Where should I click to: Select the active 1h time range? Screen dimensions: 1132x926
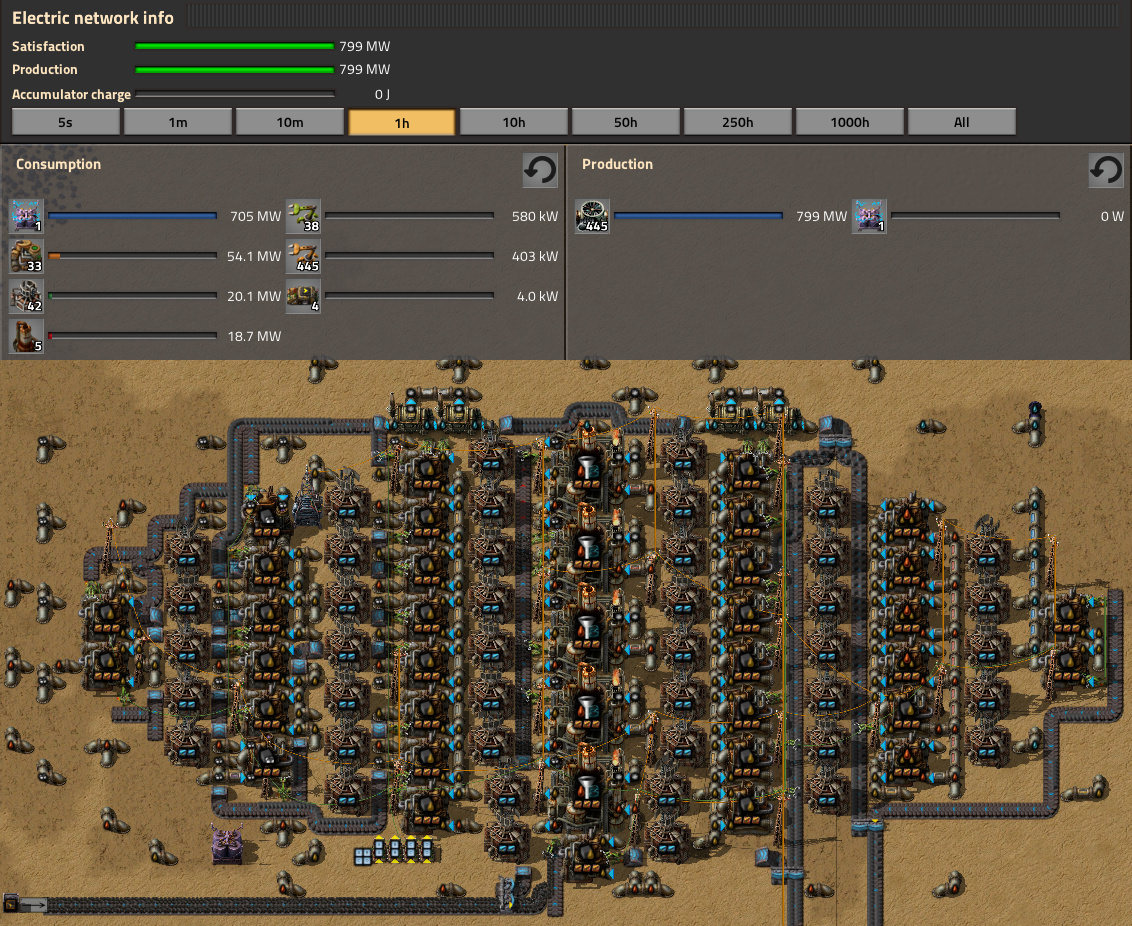(401, 122)
